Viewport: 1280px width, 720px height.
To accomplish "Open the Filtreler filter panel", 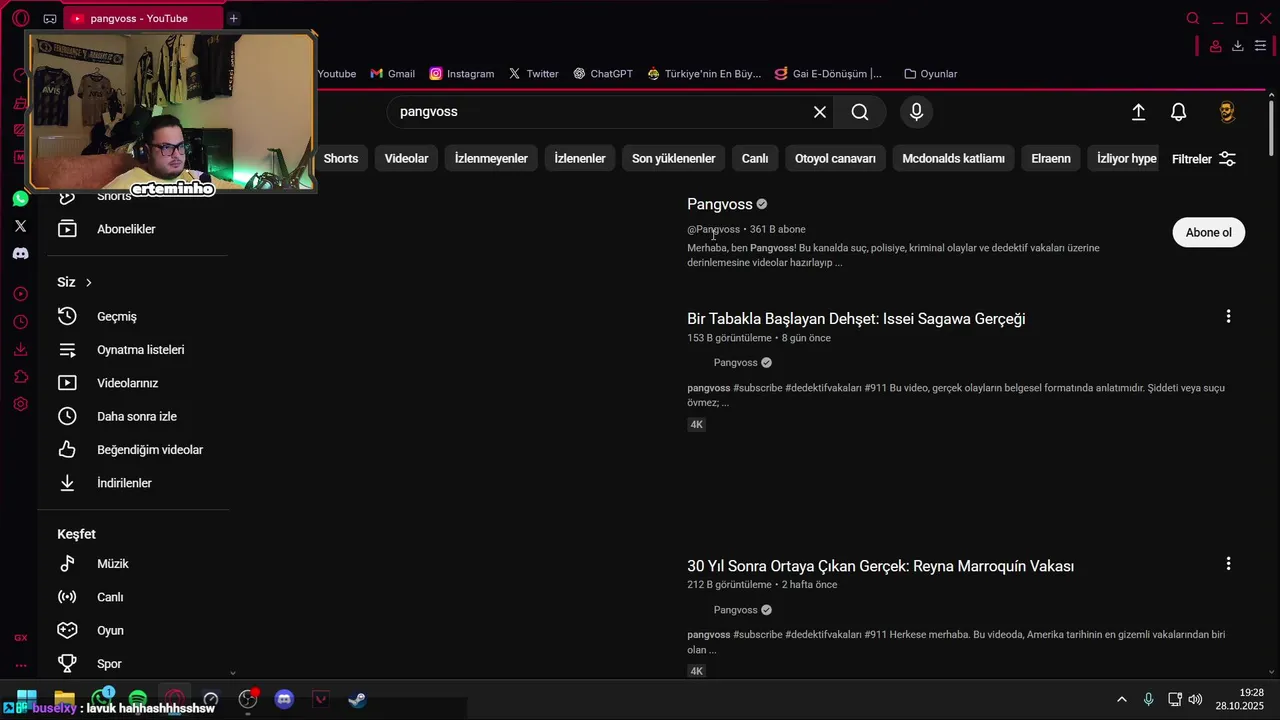I will pyautogui.click(x=1204, y=159).
